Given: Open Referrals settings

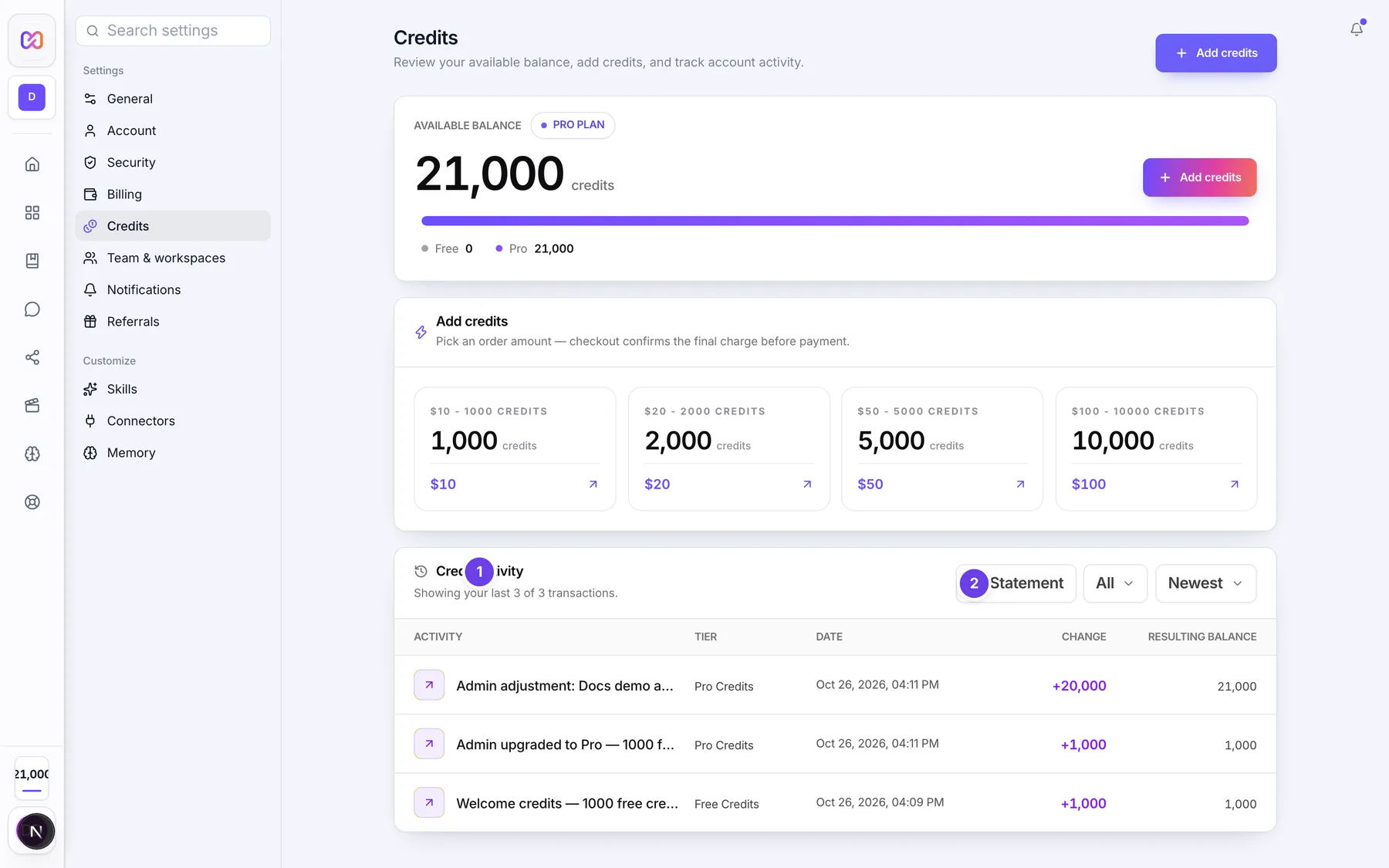Looking at the screenshot, I should [x=173, y=322].
